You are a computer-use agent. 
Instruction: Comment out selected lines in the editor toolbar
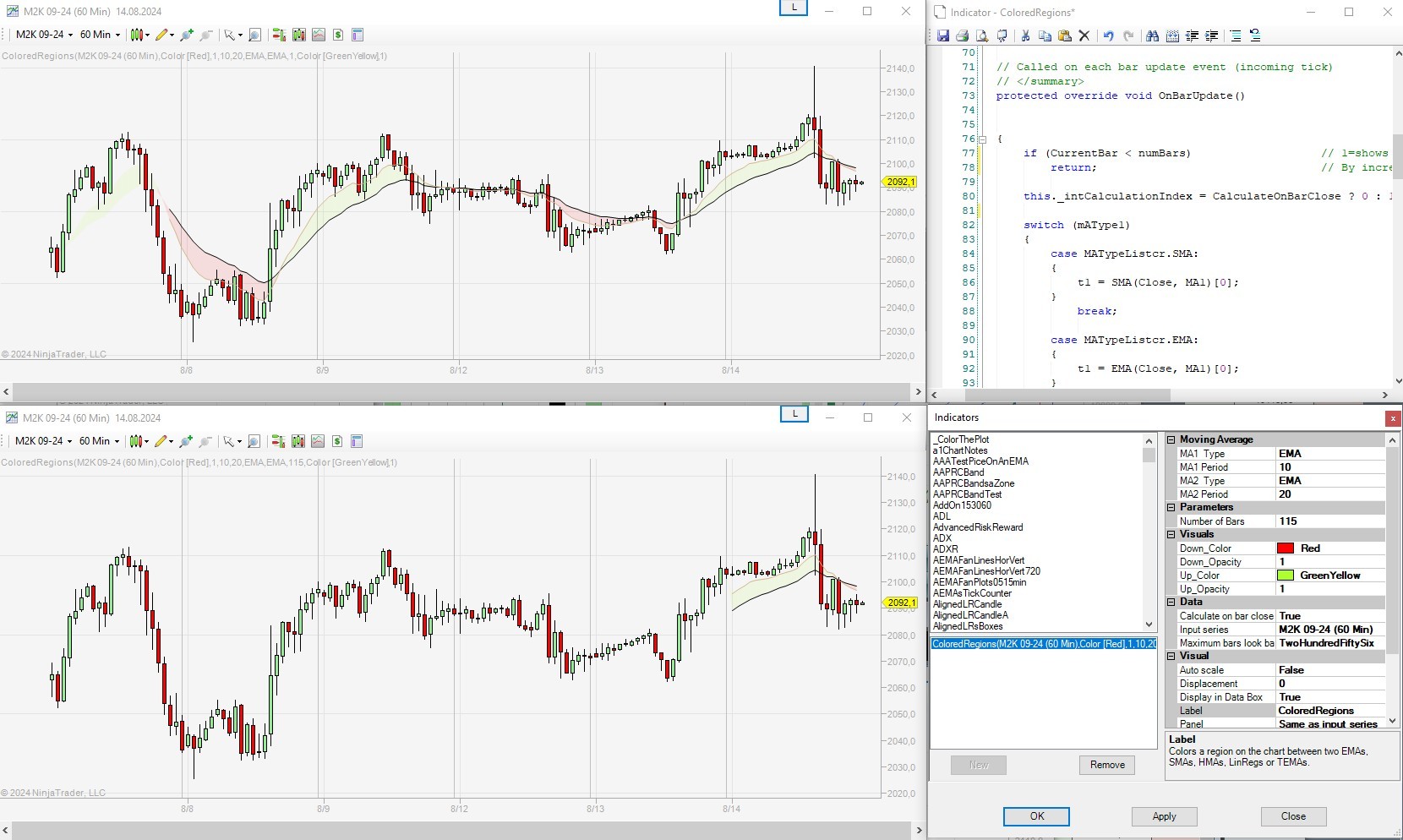click(x=1236, y=35)
